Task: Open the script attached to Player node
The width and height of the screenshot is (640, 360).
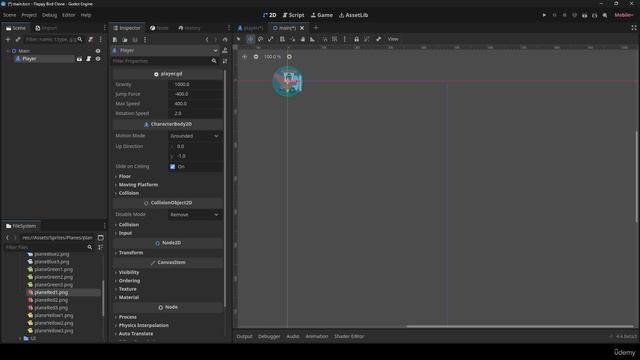Action: [x=89, y=59]
